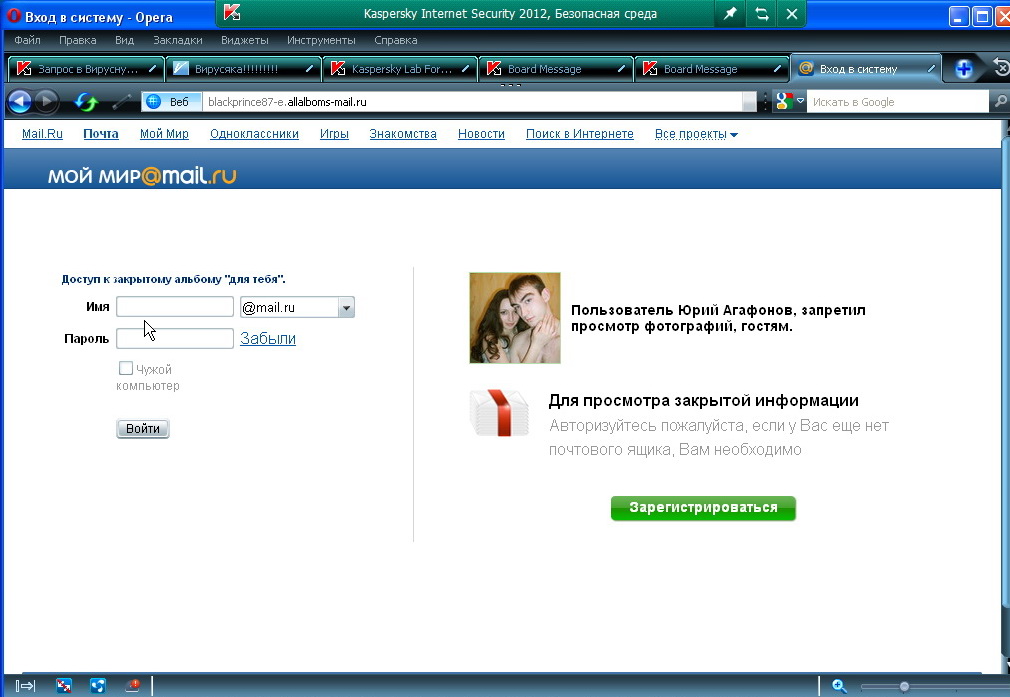
Task: Click the Мой Мир@mail.ru logo
Action: (142, 176)
